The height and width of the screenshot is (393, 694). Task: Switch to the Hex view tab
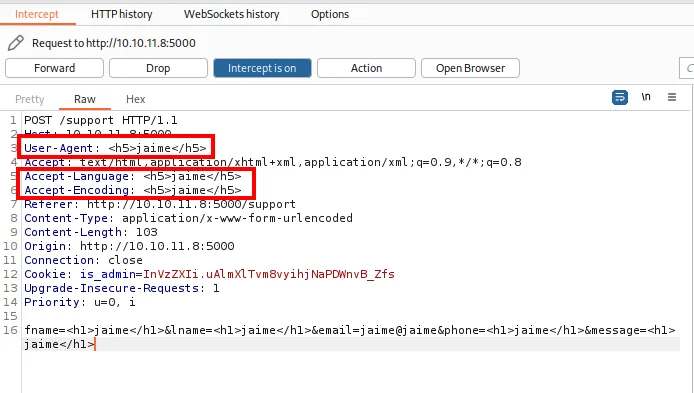point(135,99)
